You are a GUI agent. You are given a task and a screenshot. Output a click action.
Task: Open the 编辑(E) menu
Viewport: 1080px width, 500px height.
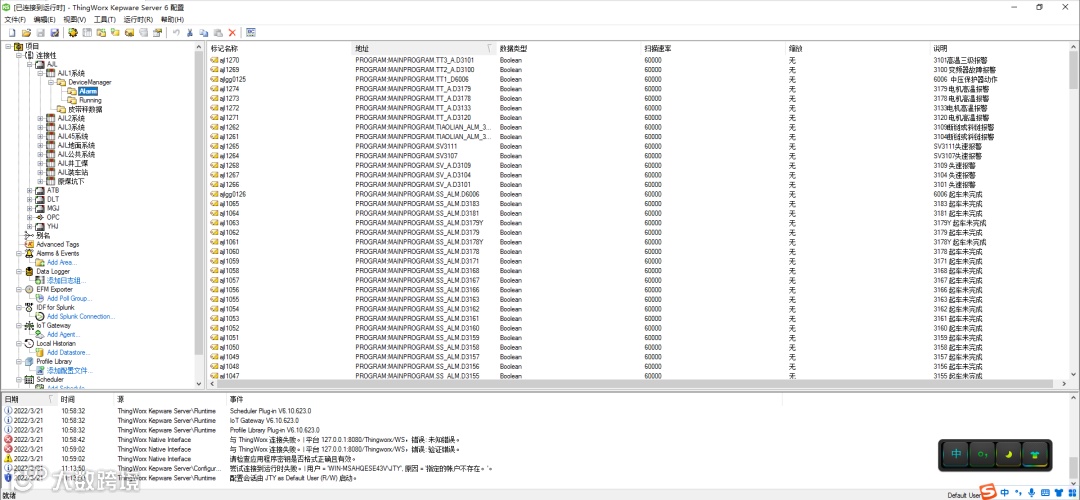pyautogui.click(x=45, y=20)
